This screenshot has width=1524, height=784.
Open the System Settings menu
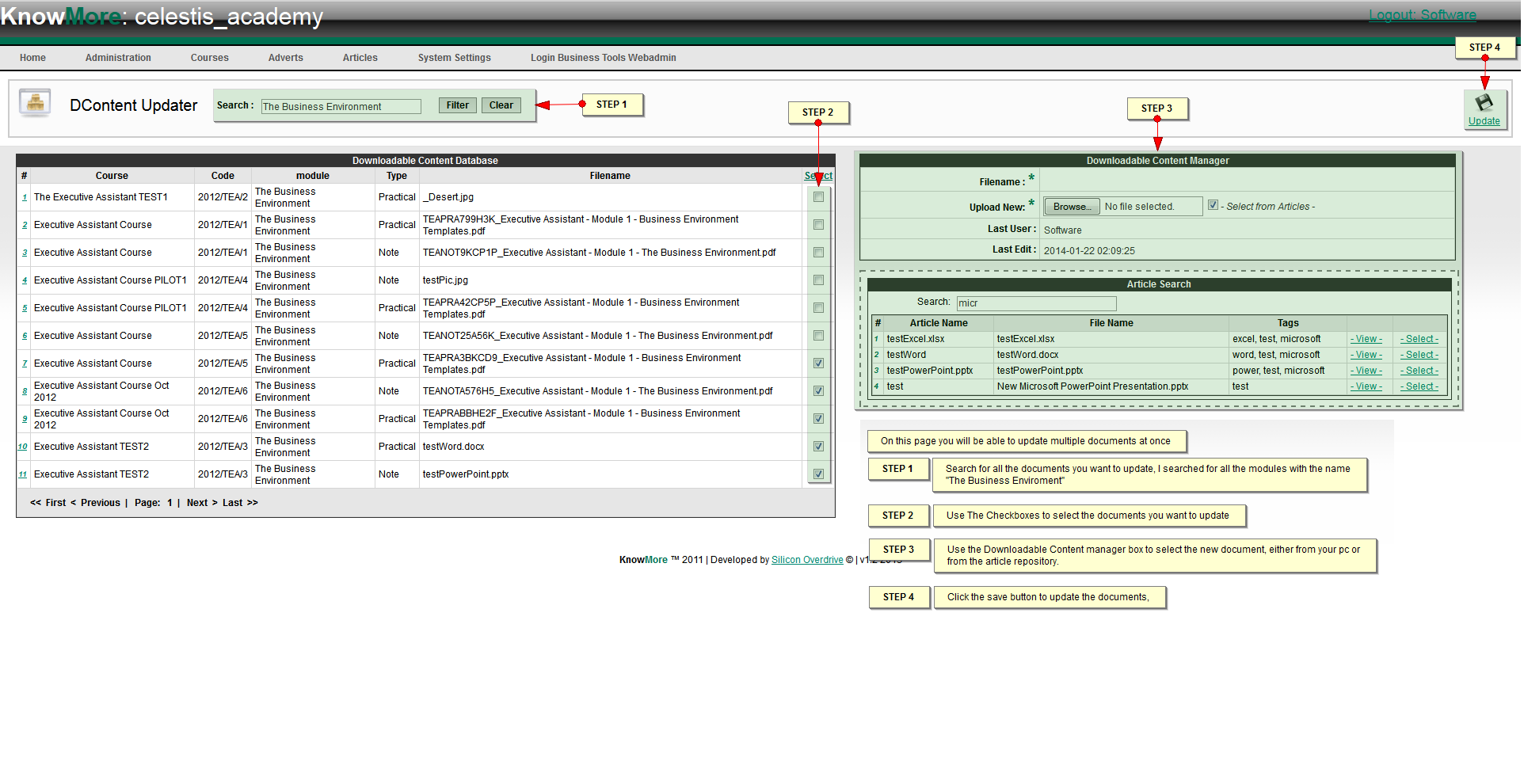454,58
